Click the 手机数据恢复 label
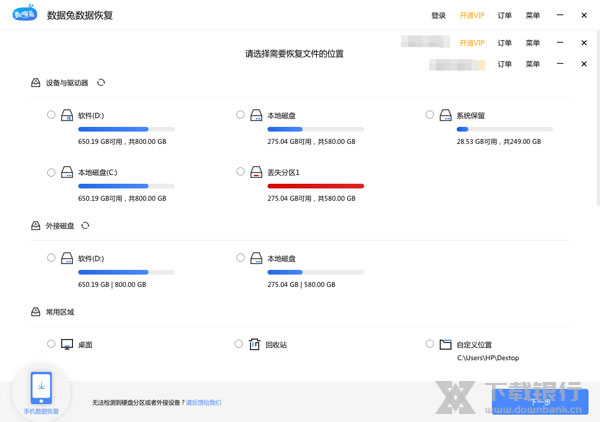The height and width of the screenshot is (422, 600). [41, 411]
